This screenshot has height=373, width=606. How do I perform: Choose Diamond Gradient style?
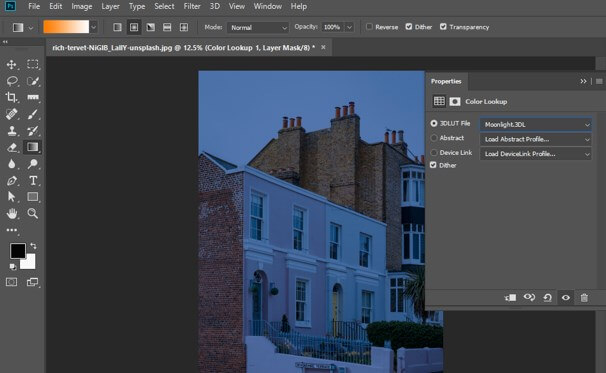(184, 27)
